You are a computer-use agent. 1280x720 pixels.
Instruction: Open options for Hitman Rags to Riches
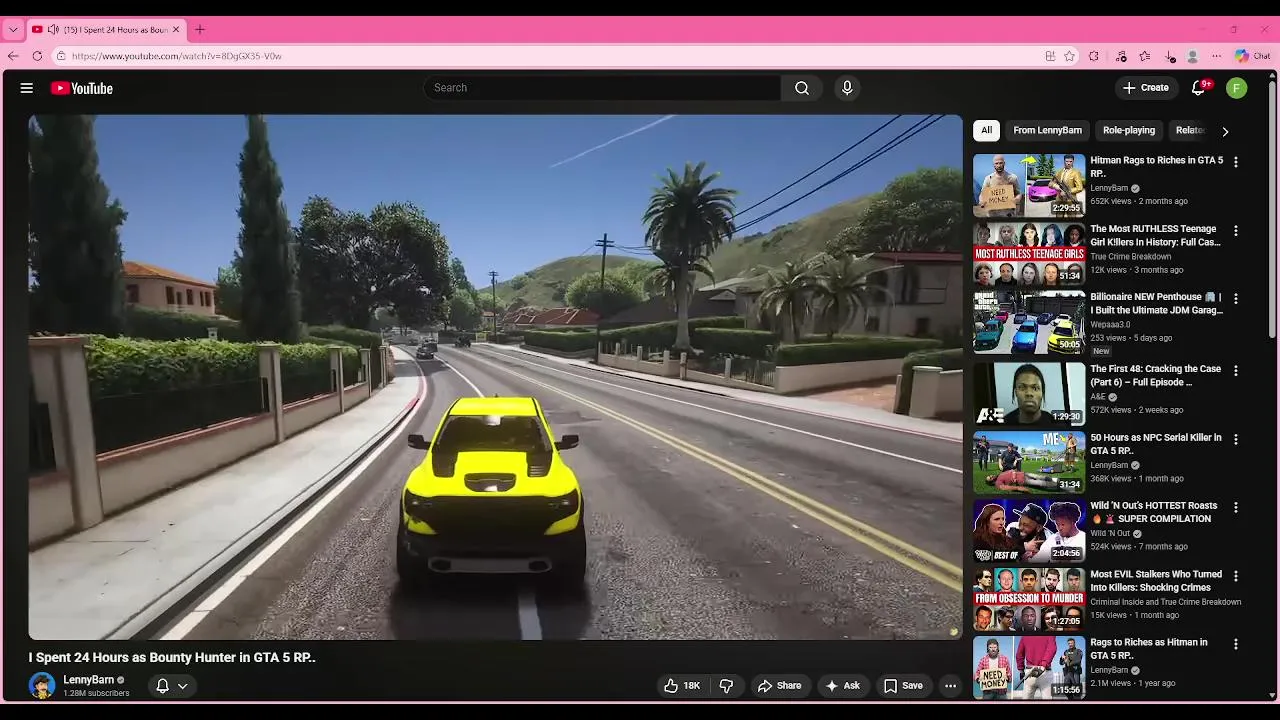[x=1236, y=162]
